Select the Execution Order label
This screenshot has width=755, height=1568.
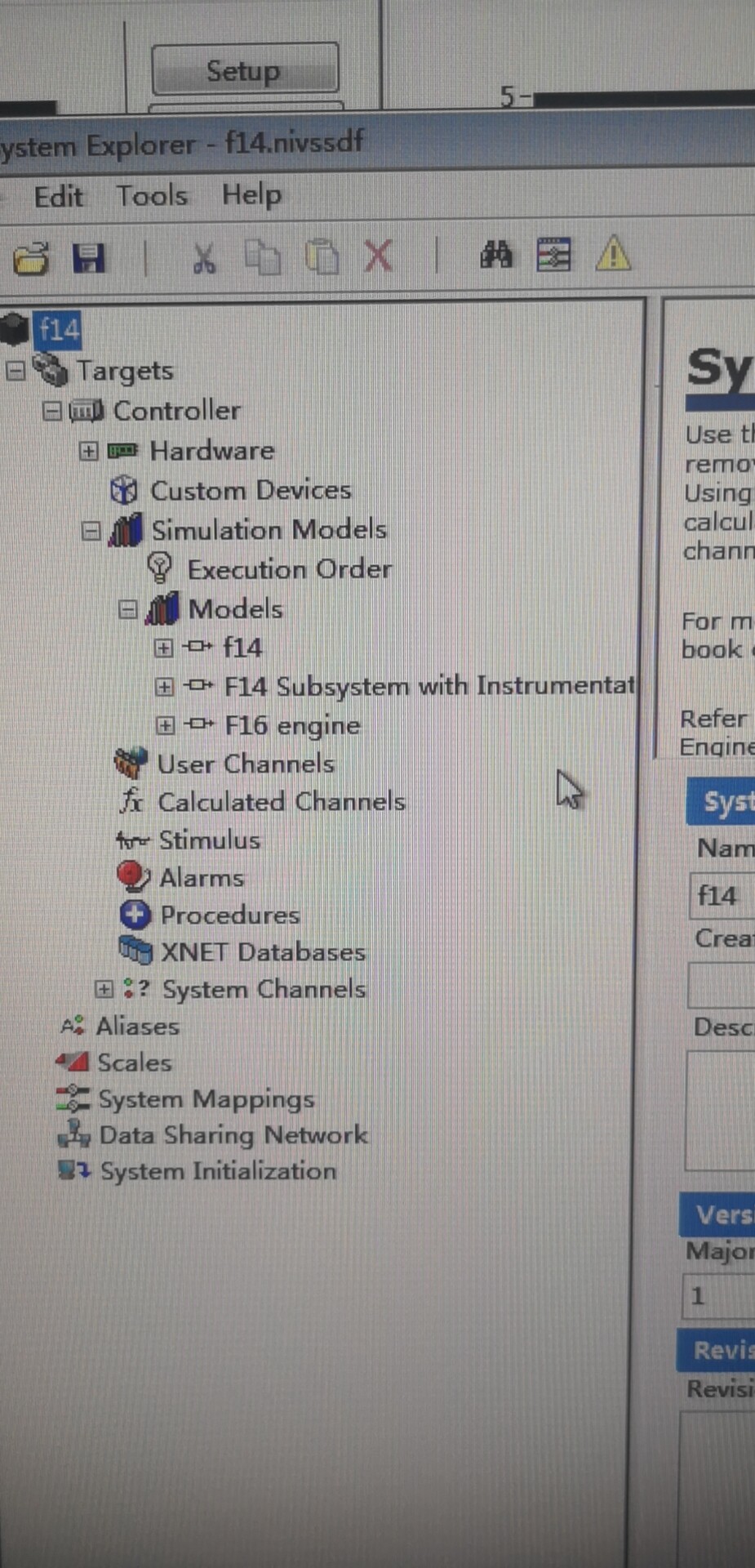coord(290,568)
